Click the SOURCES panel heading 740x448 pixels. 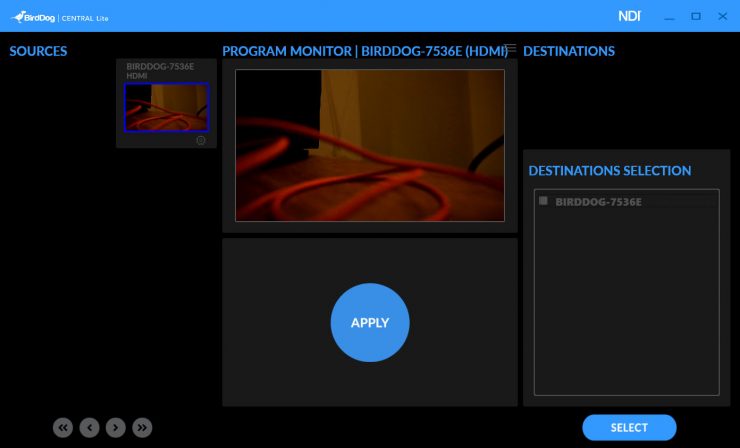pos(38,51)
